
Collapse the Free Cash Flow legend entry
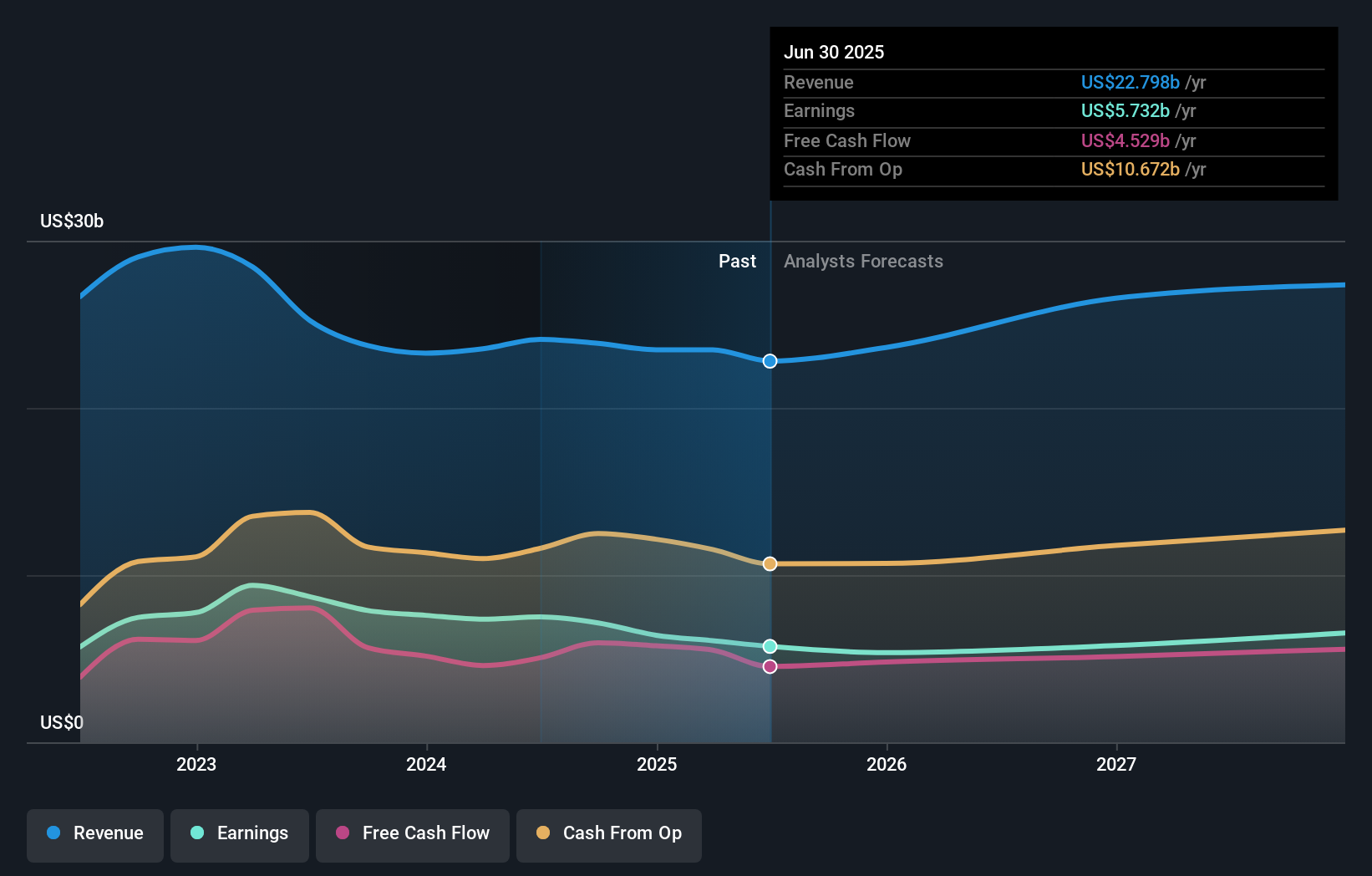pyautogui.click(x=412, y=833)
